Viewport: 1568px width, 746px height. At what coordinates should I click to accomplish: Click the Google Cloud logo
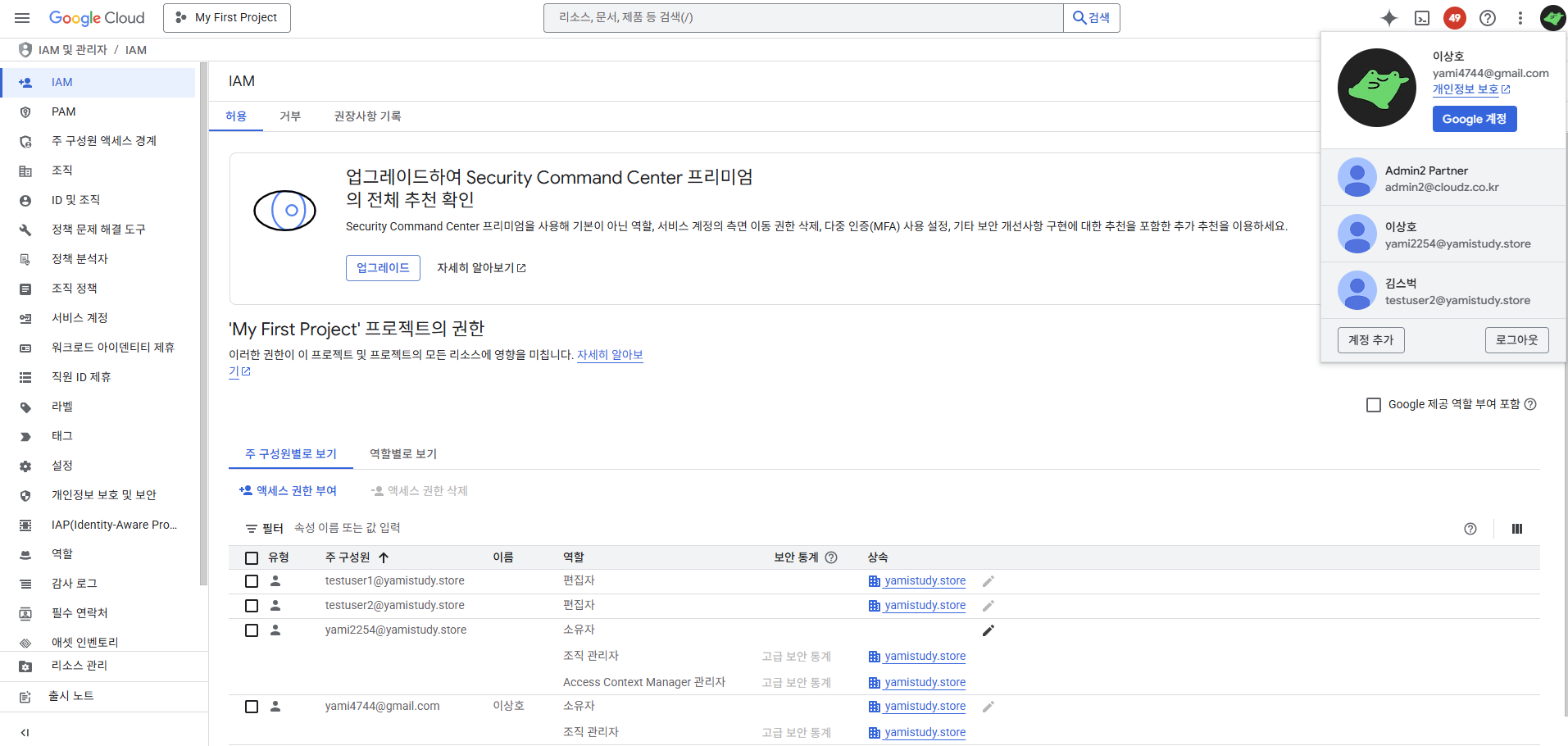pos(97,18)
